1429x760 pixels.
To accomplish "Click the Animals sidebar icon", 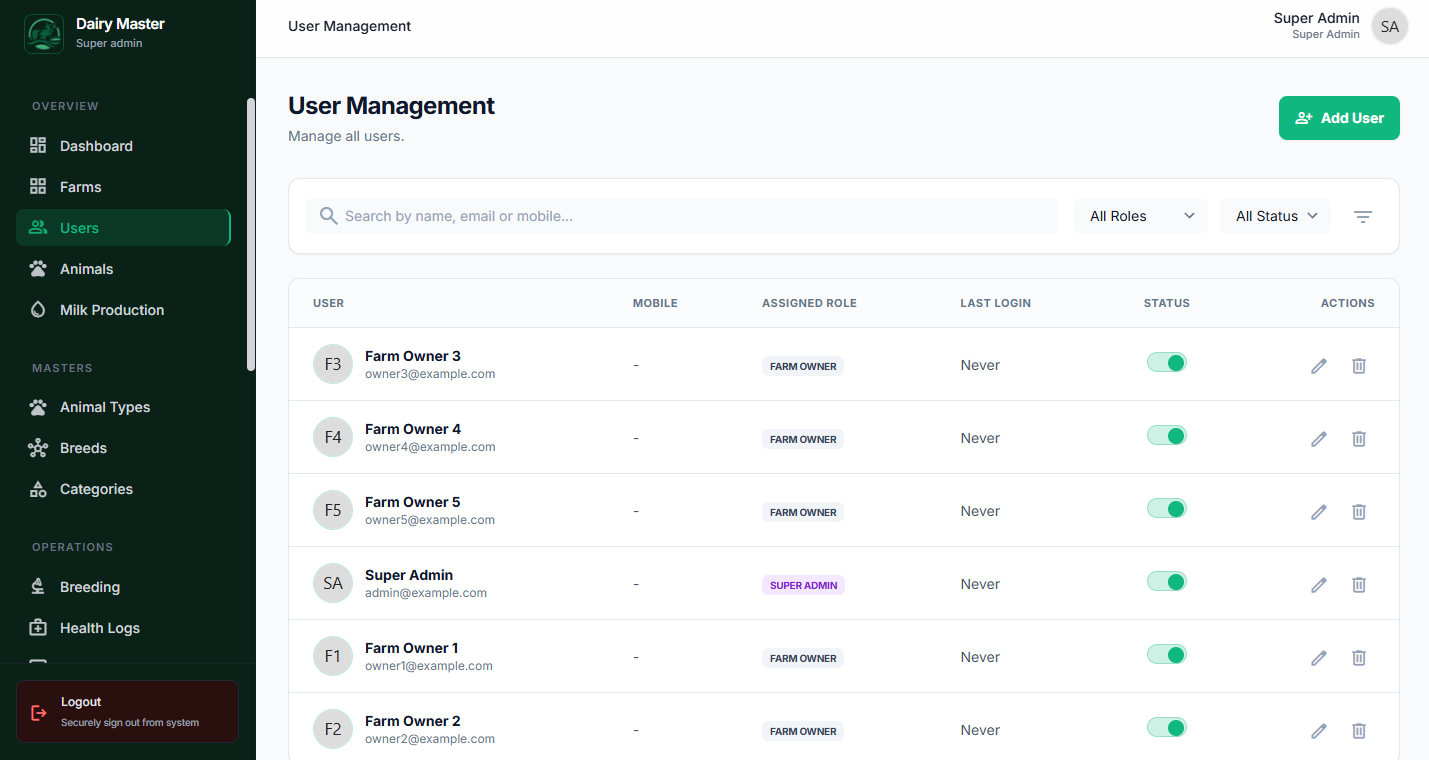I will 38,268.
